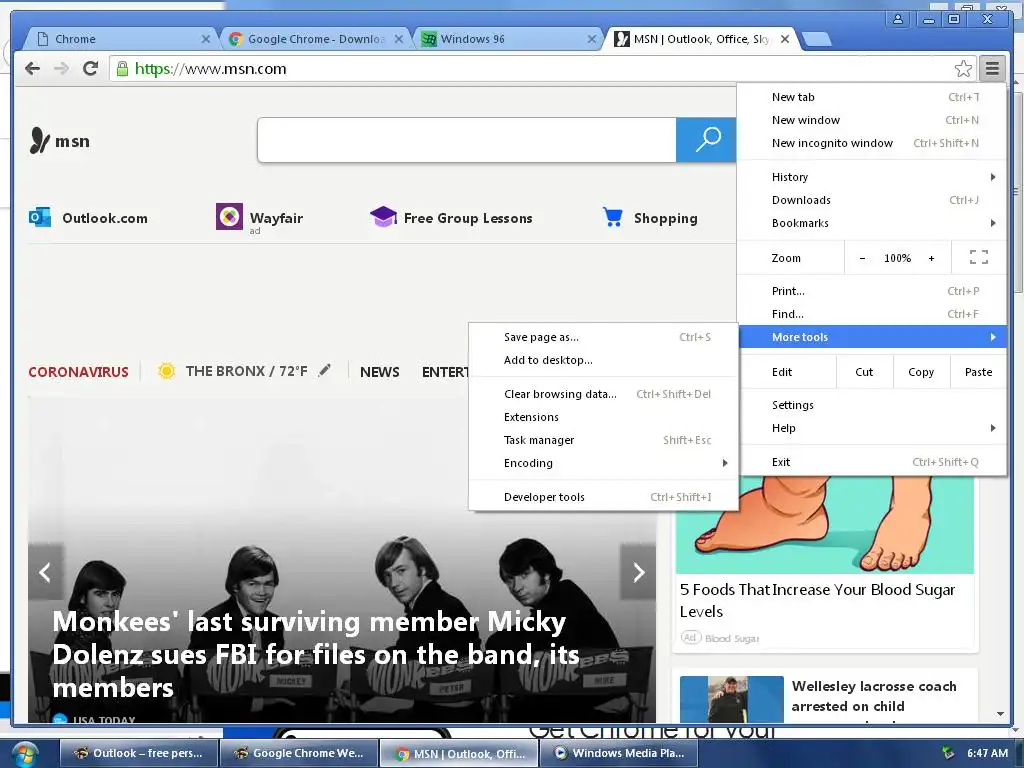The image size is (1024, 768).
Task: Switch to the Windows 96 tab
Action: pyautogui.click(x=508, y=39)
